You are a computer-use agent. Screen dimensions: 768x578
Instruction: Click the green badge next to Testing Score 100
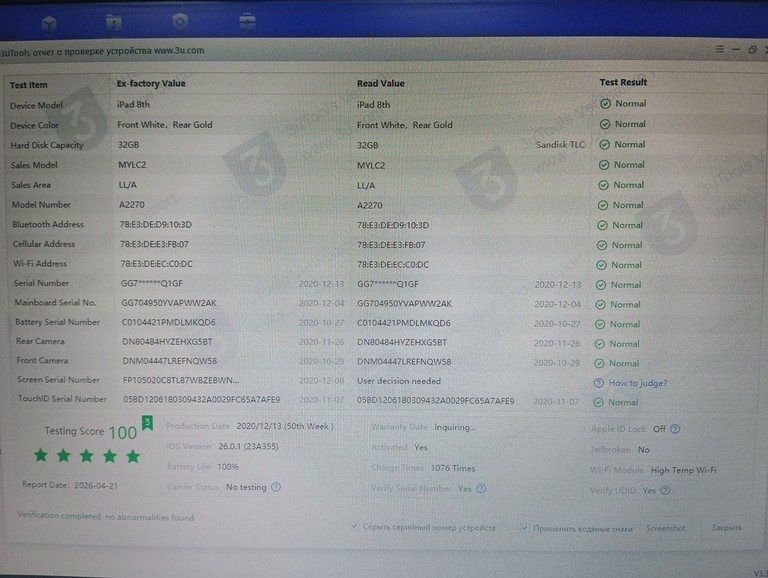click(x=147, y=423)
